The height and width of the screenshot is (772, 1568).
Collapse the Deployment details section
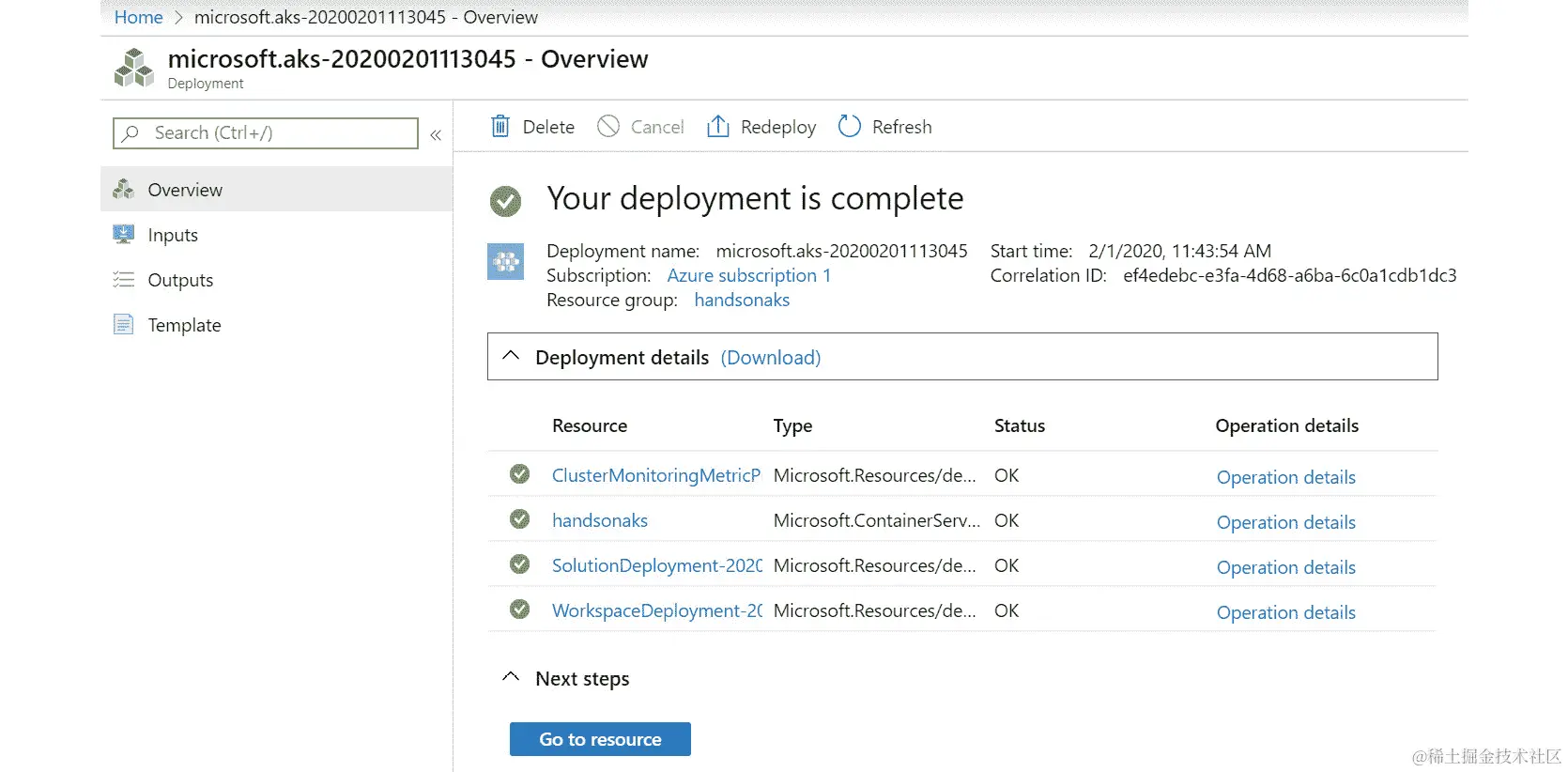click(511, 356)
